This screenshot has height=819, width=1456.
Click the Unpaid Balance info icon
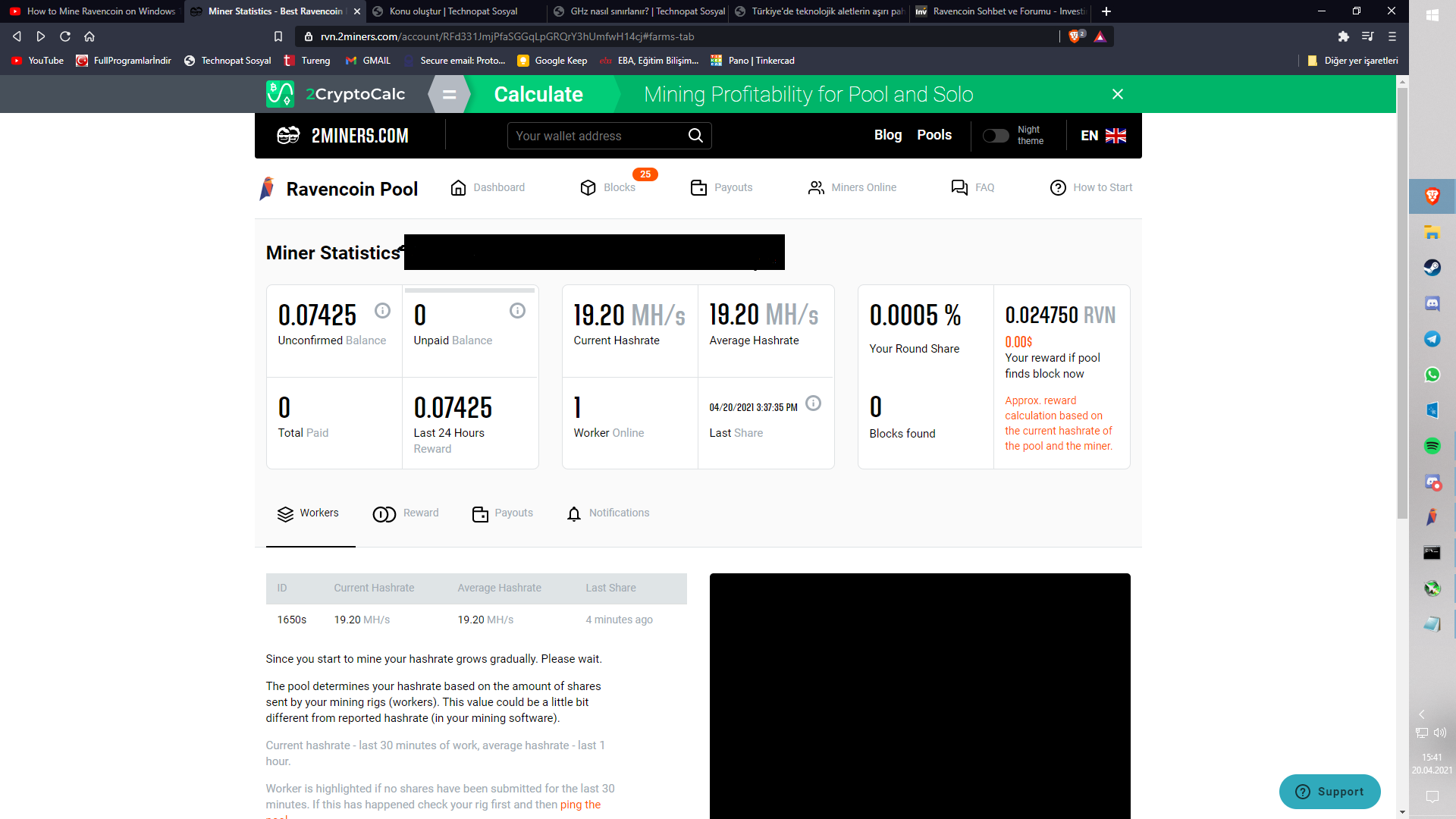click(517, 311)
